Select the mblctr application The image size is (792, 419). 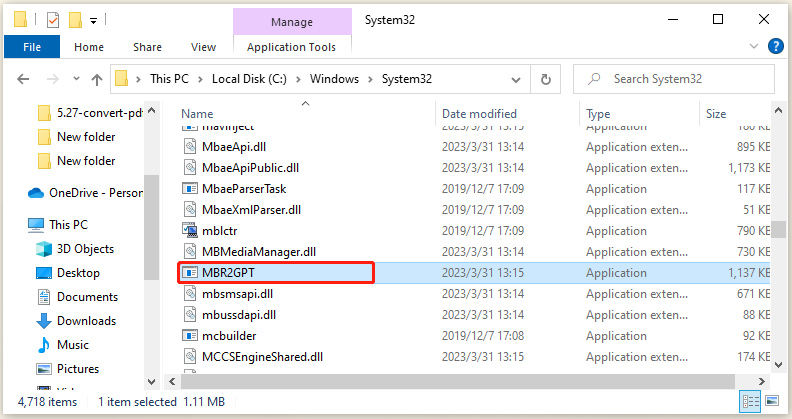(220, 231)
